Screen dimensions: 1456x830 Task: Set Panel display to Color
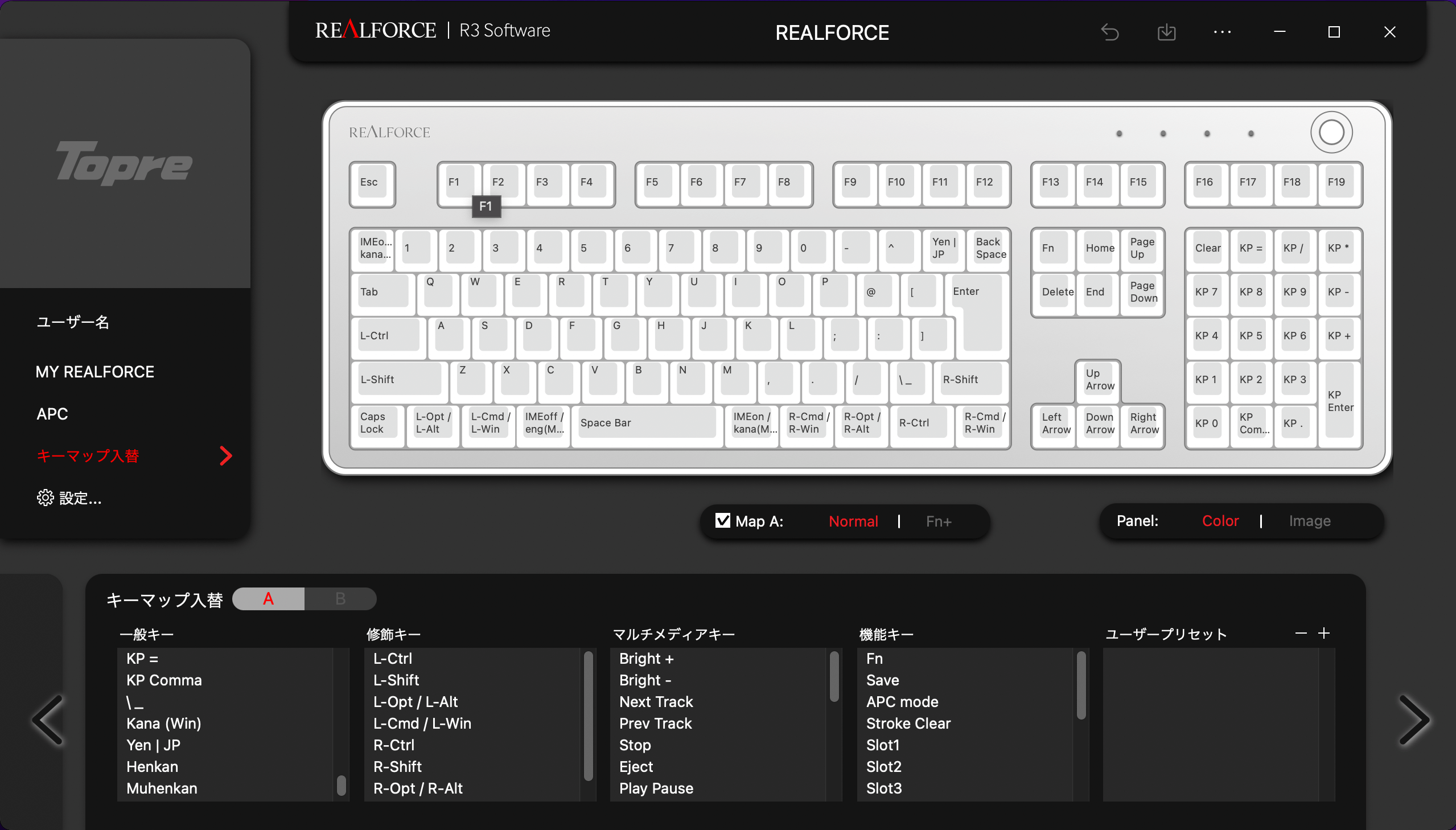pos(1220,520)
